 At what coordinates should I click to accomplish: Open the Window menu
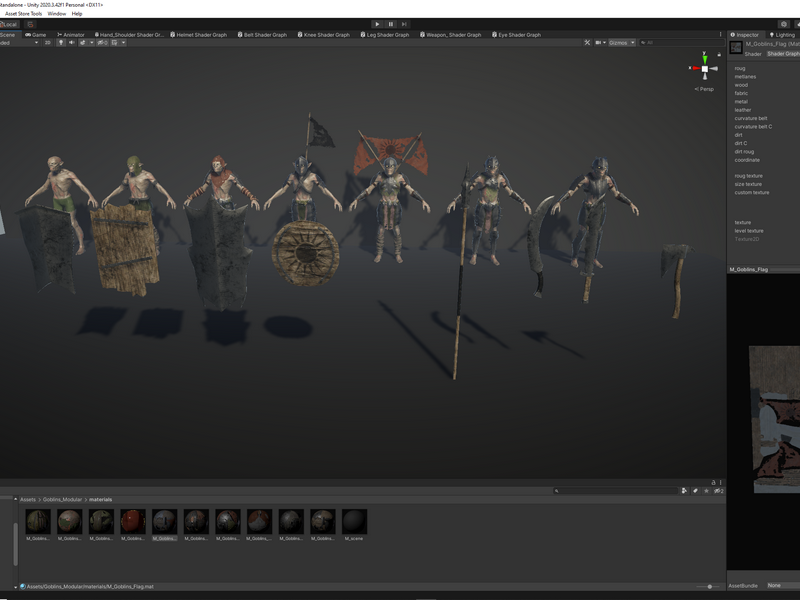pos(57,14)
